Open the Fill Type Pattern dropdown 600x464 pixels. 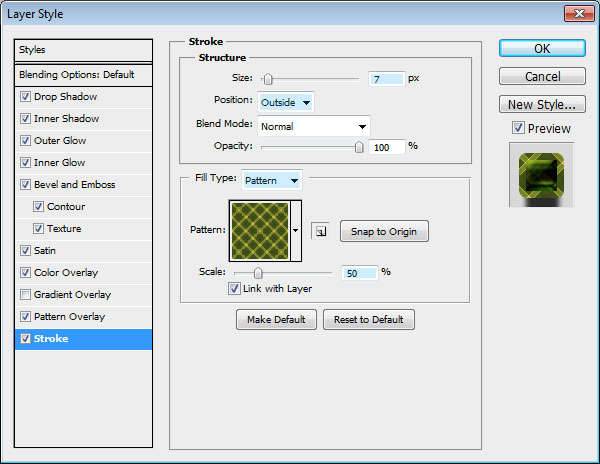click(x=272, y=181)
